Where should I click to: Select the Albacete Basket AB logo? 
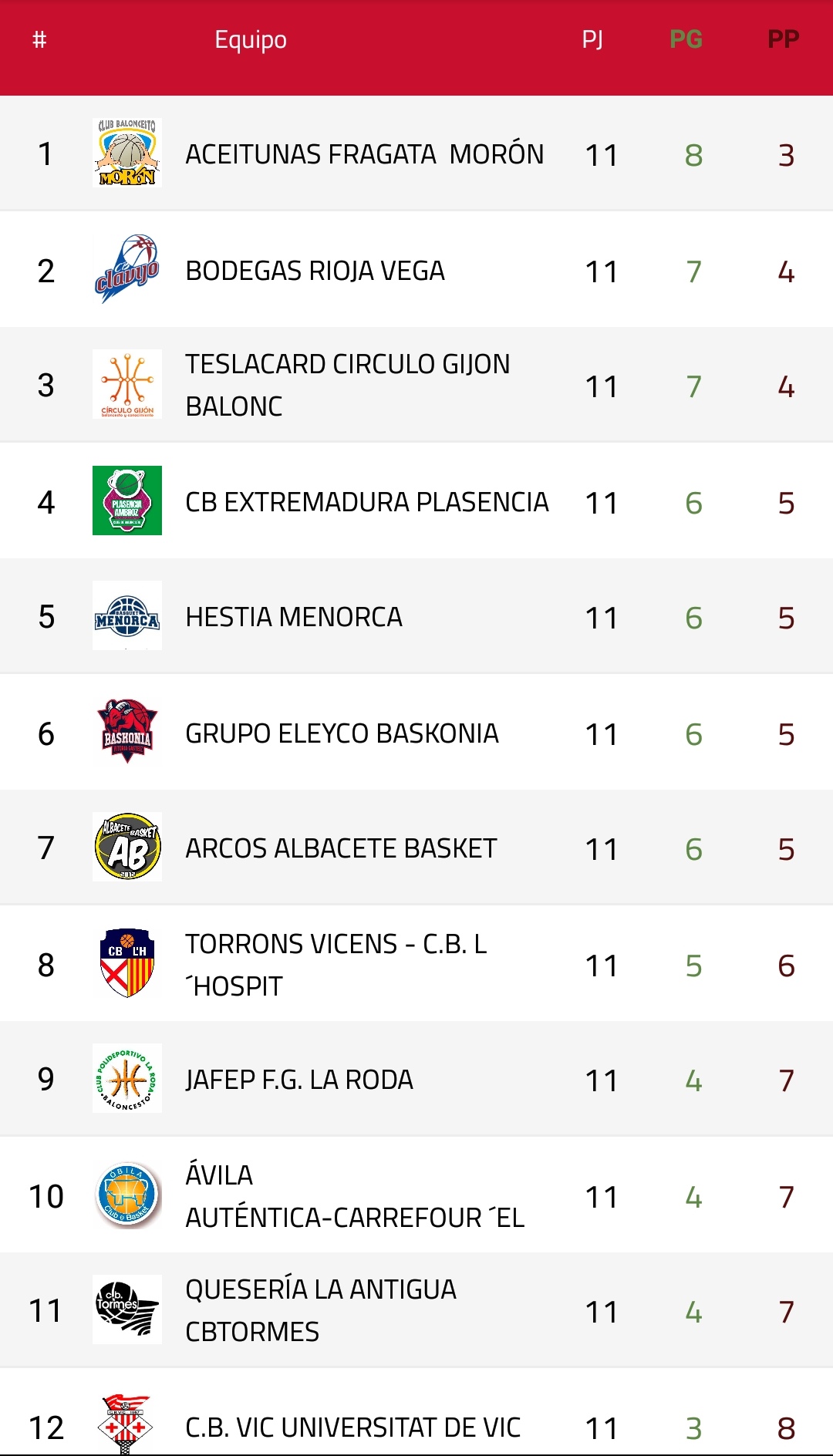pos(127,847)
